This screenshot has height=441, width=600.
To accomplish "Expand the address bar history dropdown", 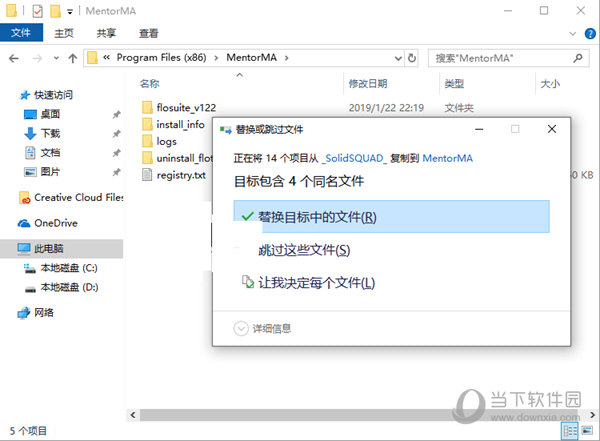I will [x=398, y=58].
